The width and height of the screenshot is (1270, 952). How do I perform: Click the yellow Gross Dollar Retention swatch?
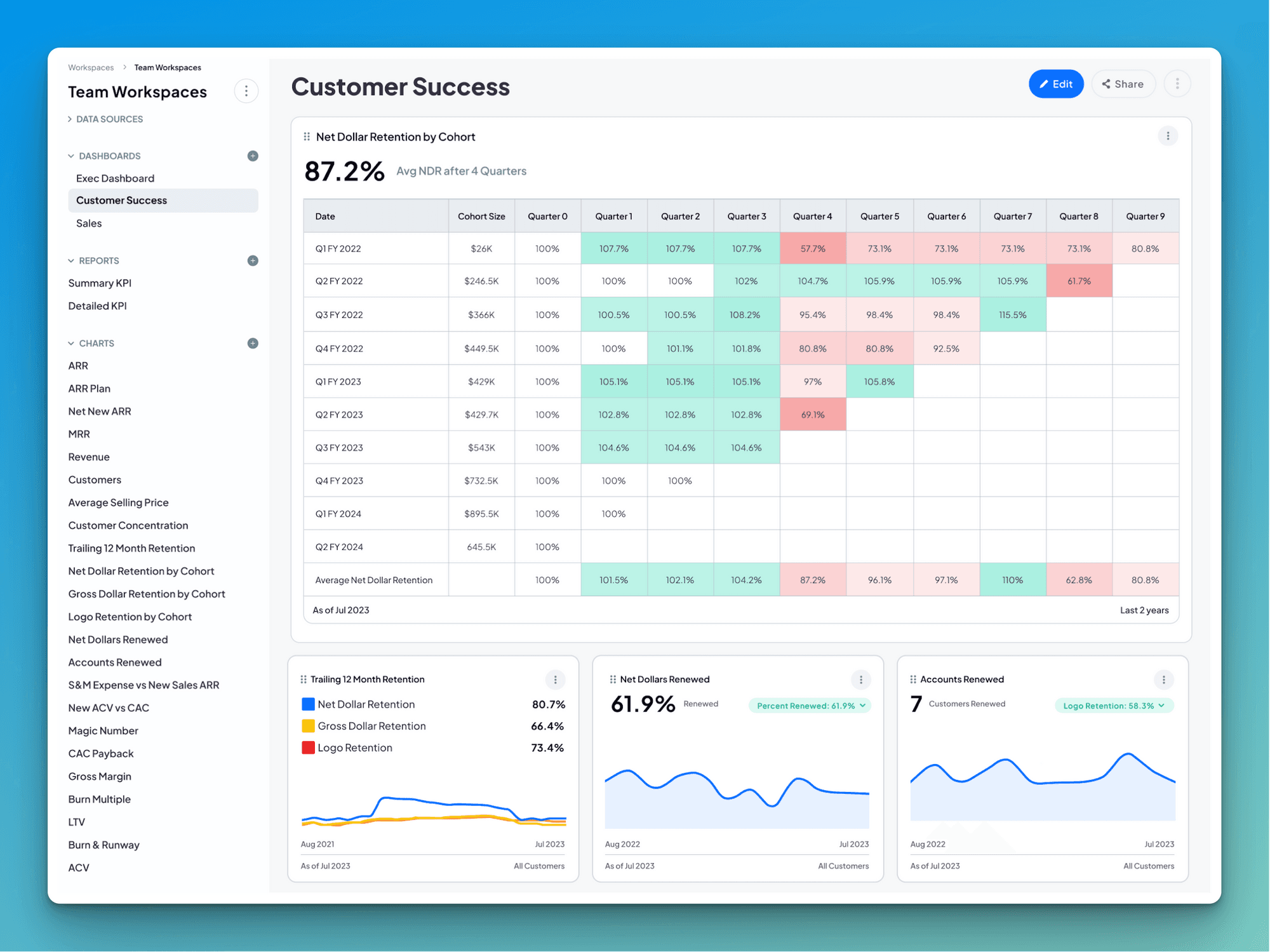point(307,726)
